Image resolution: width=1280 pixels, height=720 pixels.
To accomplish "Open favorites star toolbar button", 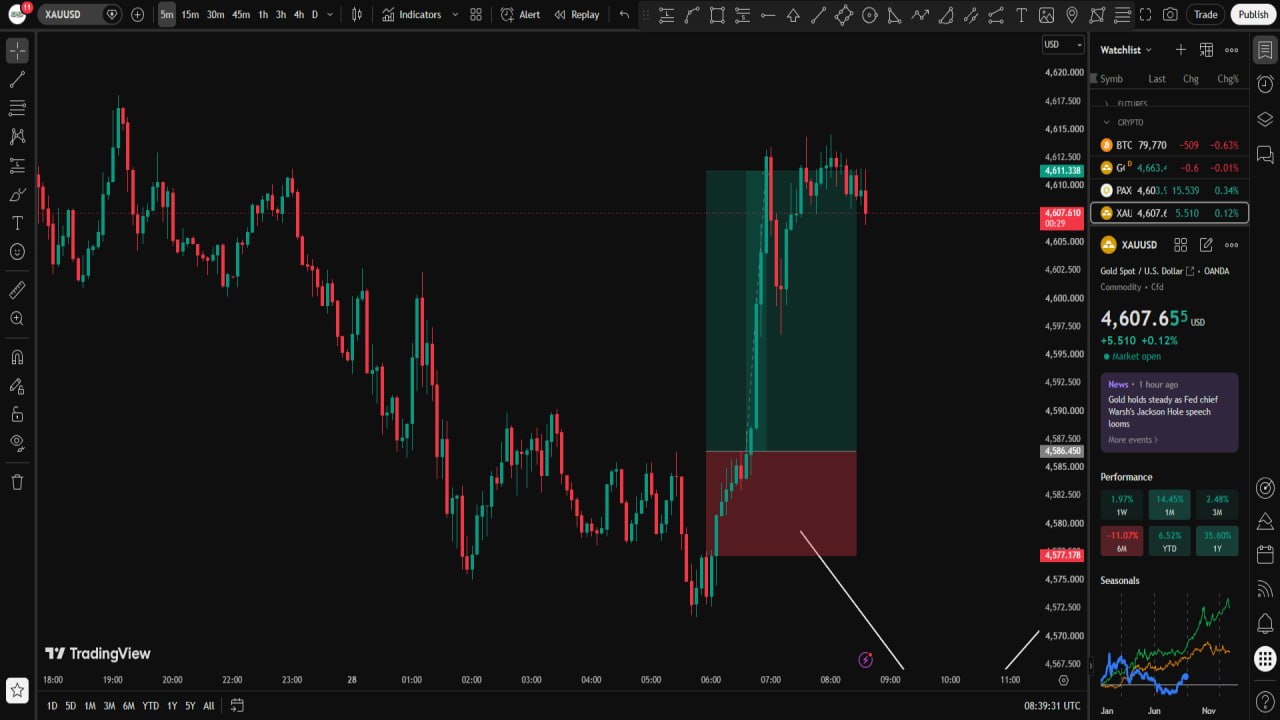I will [17, 690].
